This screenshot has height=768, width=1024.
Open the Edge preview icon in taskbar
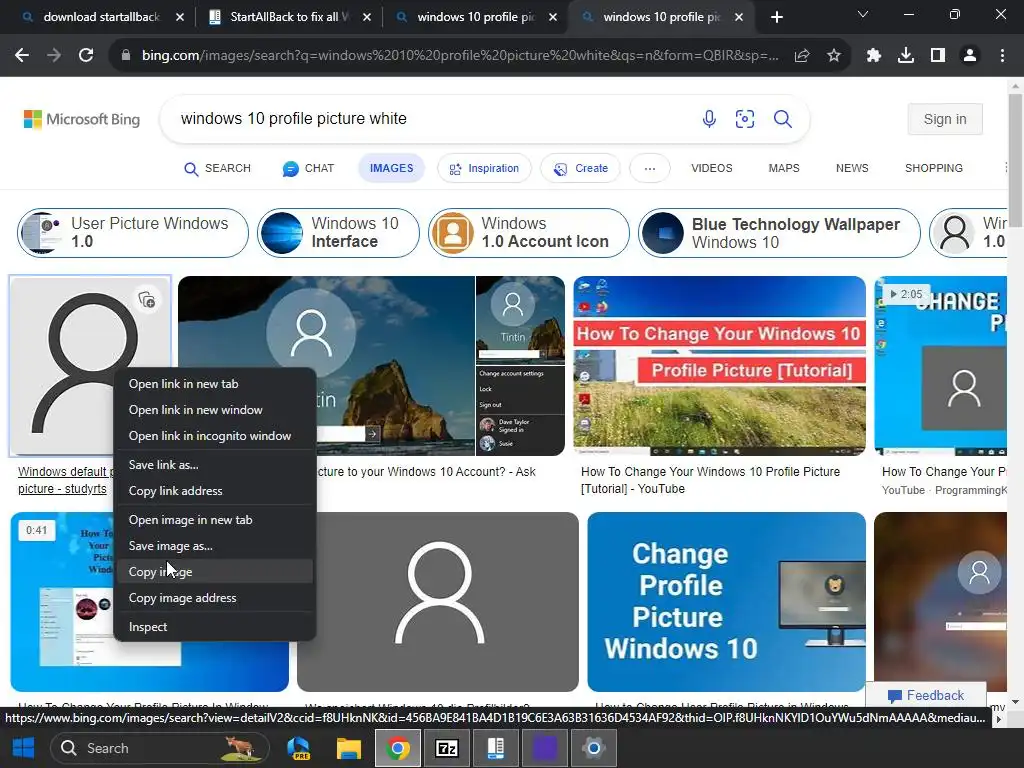point(299,748)
